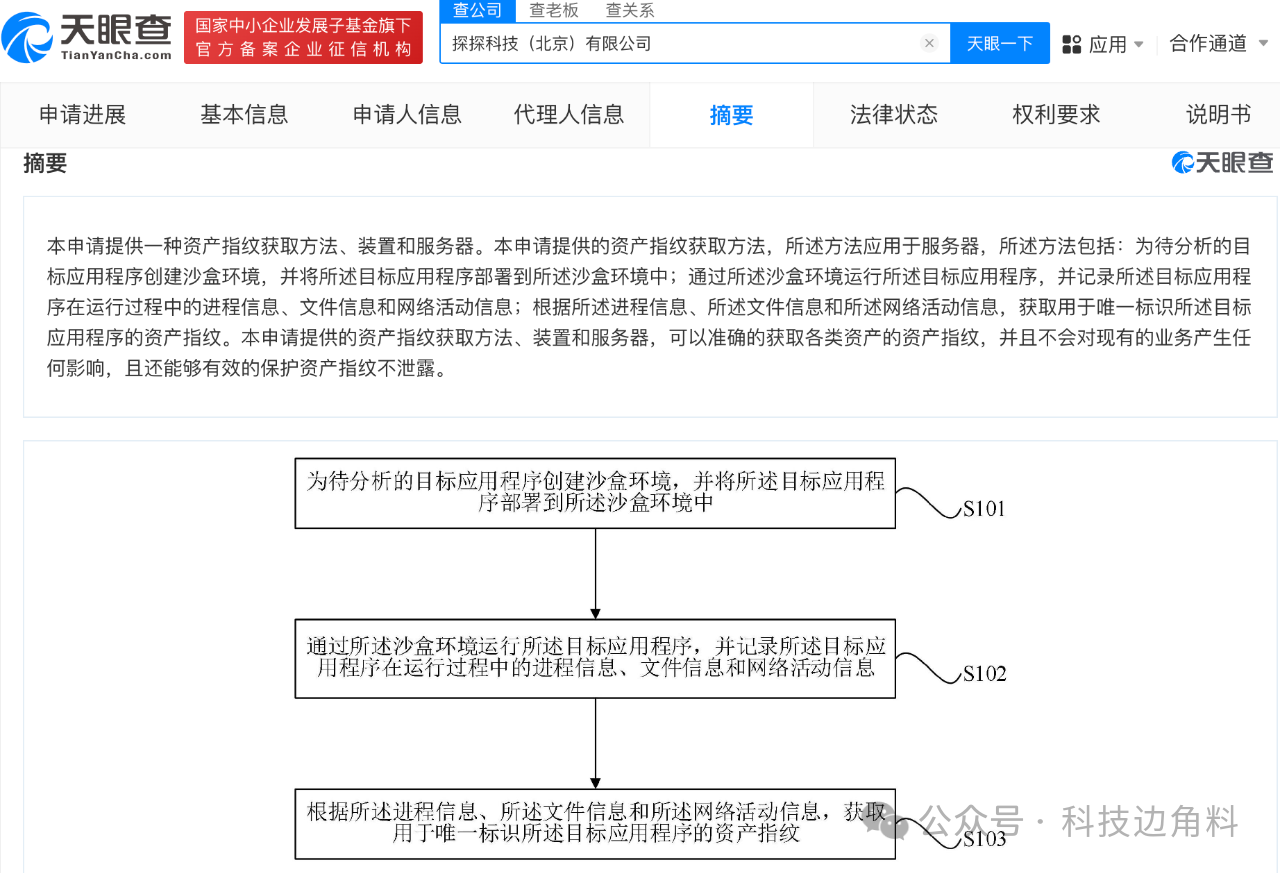Expand the 合作通道 dropdown arrow

coord(1262,44)
